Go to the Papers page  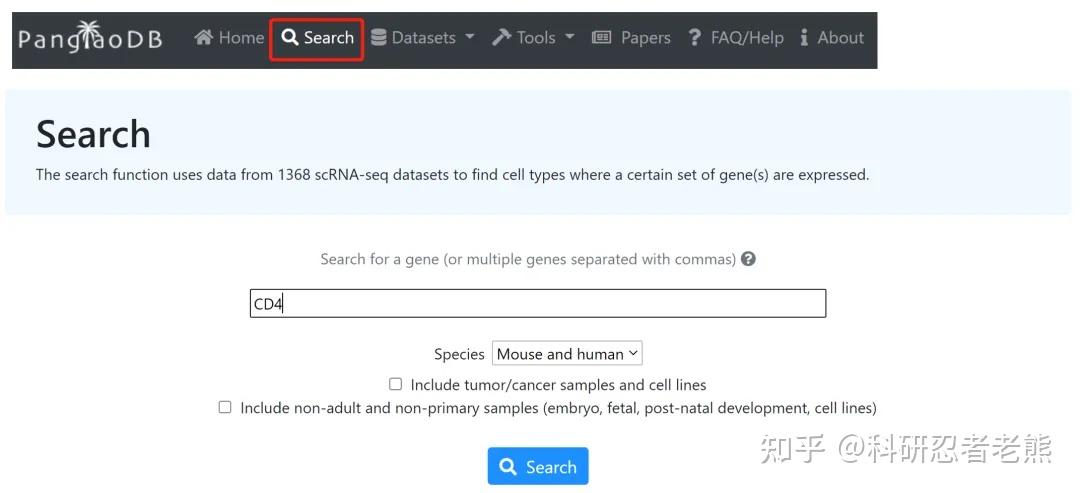tap(645, 38)
